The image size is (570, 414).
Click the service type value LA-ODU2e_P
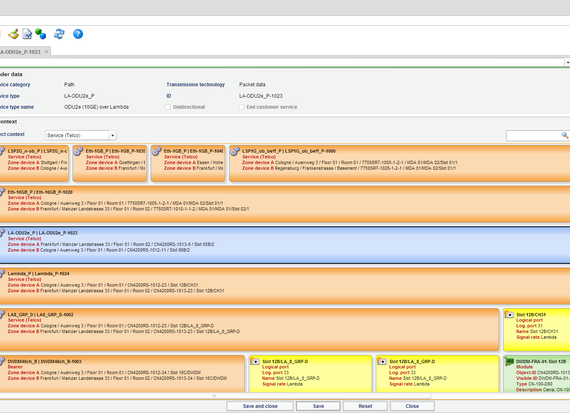click(79, 96)
